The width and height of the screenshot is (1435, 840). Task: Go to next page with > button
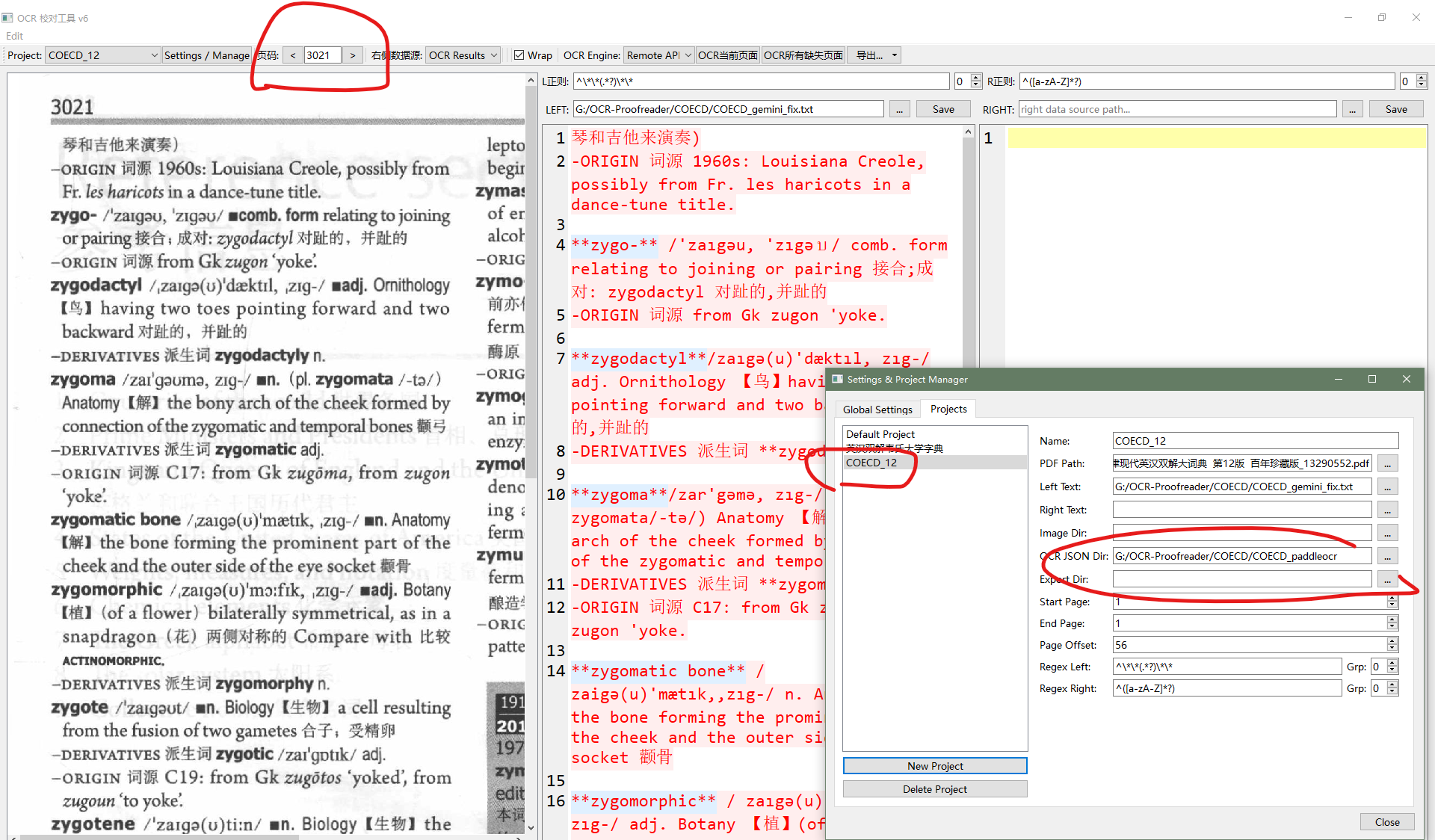click(353, 55)
